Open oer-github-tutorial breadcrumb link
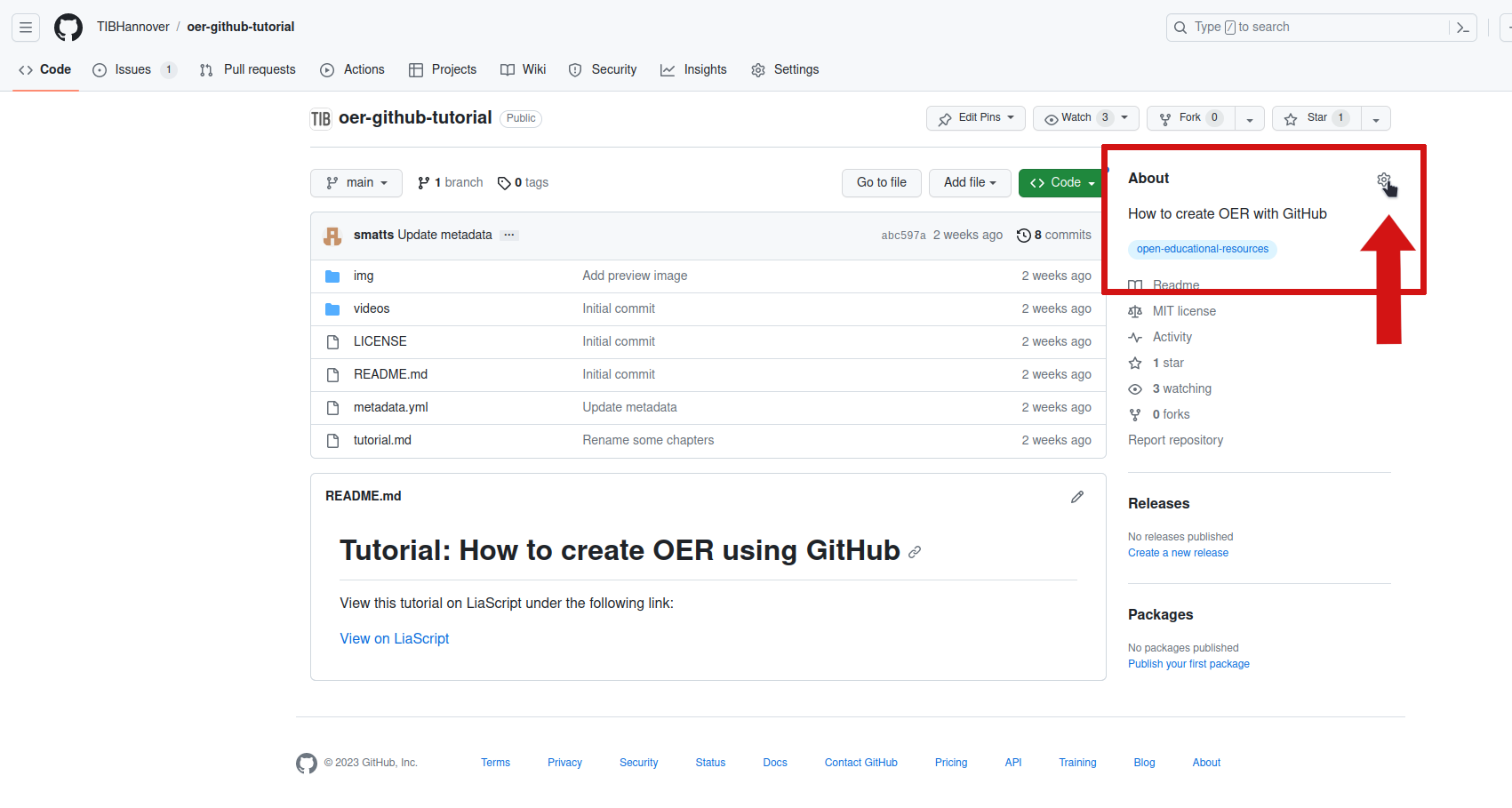The width and height of the screenshot is (1512, 808). click(x=241, y=28)
